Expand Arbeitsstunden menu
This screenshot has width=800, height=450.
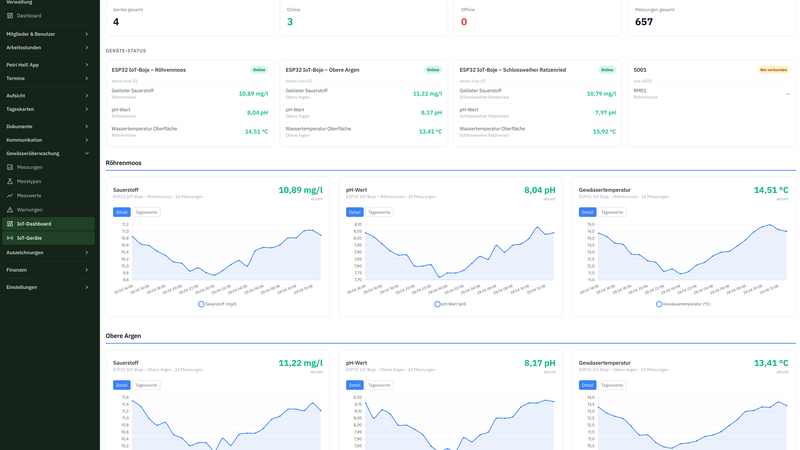(47, 47)
